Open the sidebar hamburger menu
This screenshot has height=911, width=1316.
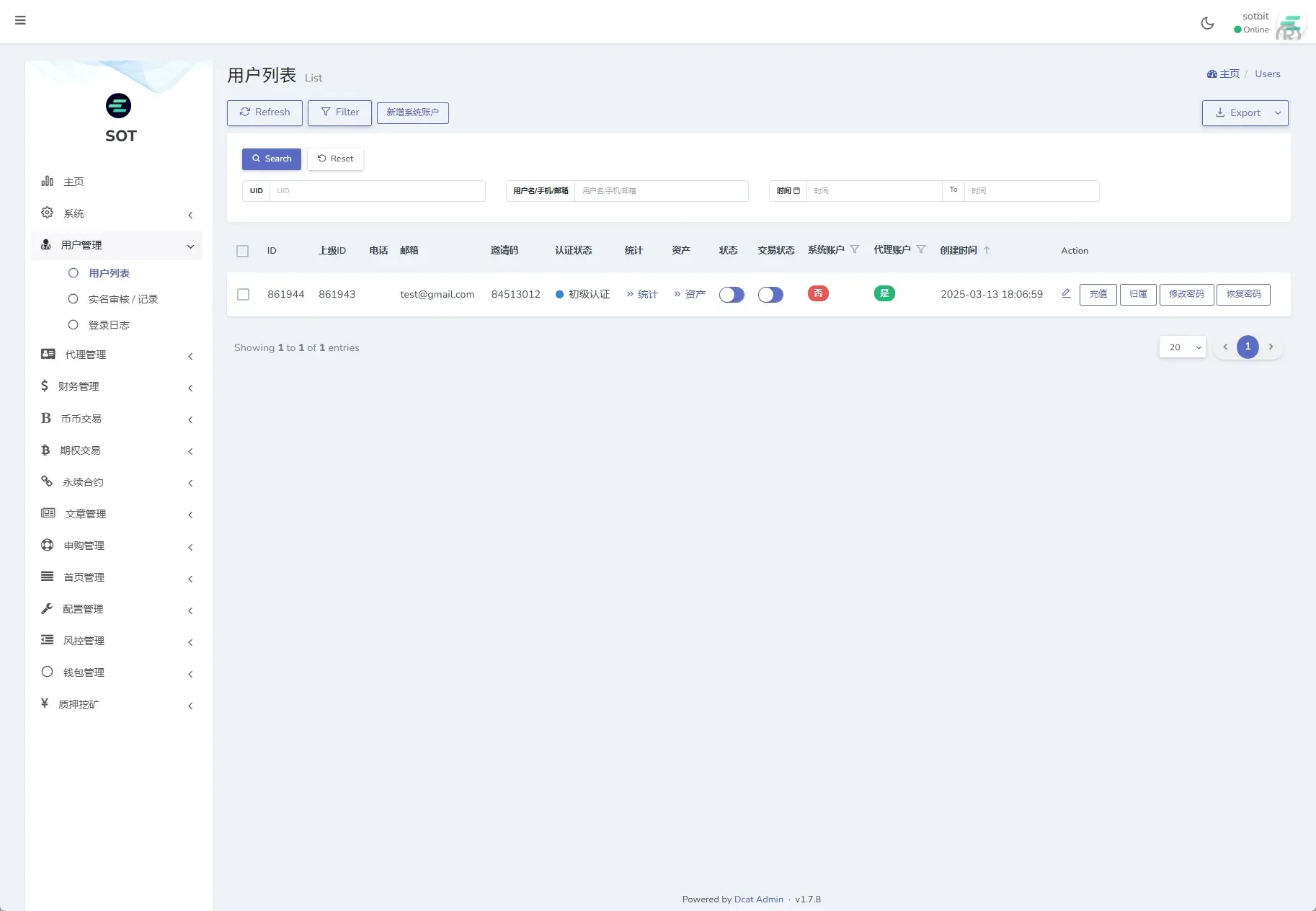(20, 20)
